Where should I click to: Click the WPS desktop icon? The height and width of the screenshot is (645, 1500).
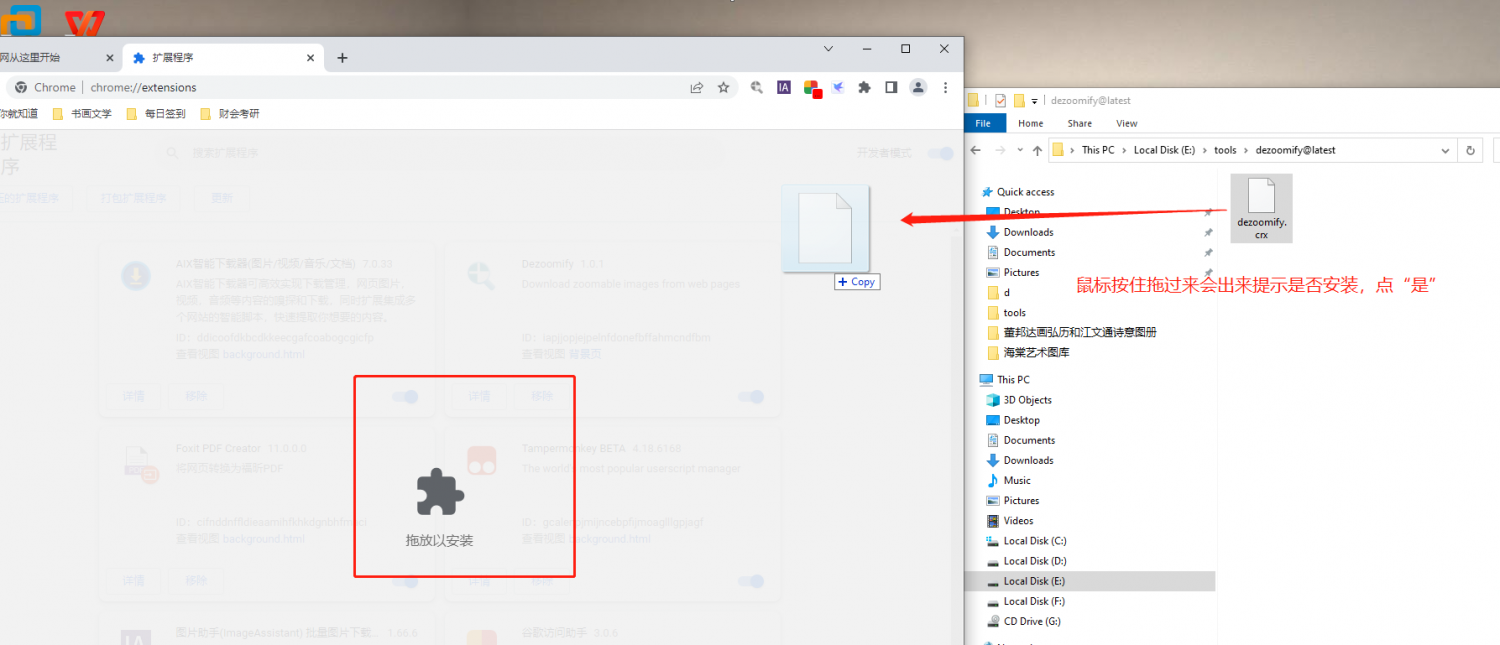84,21
